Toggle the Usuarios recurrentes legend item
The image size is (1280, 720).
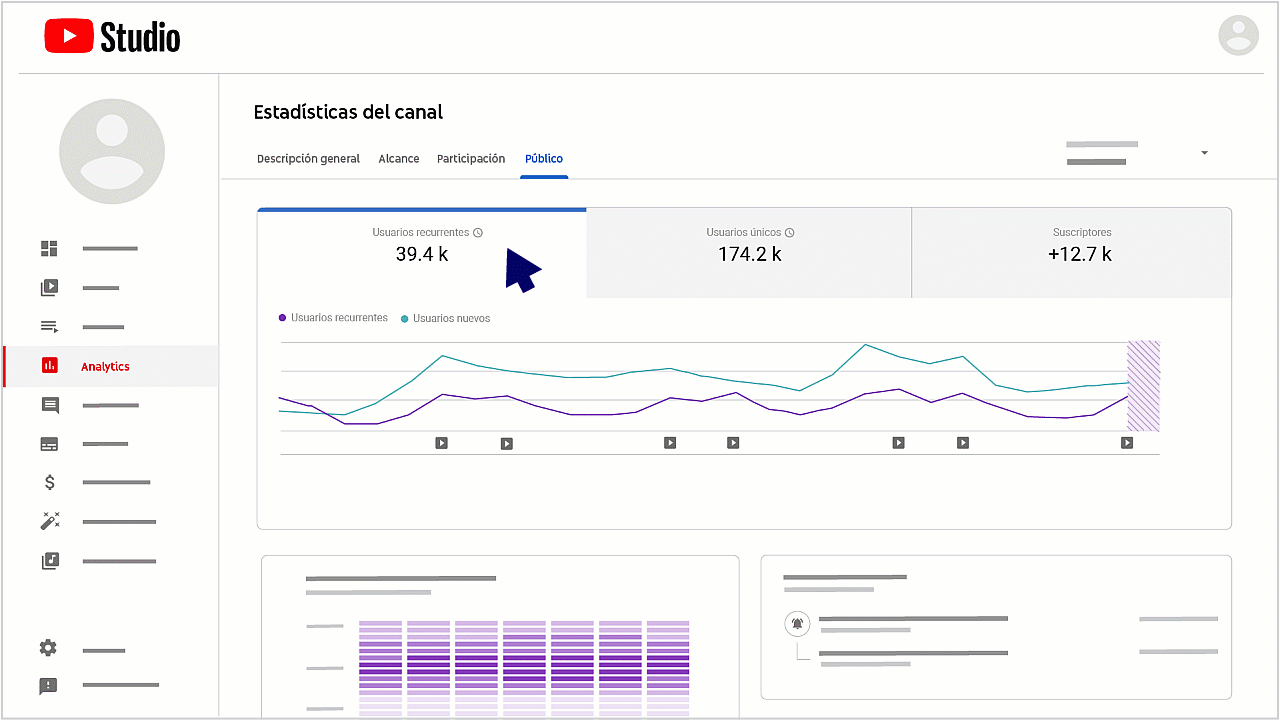click(334, 317)
